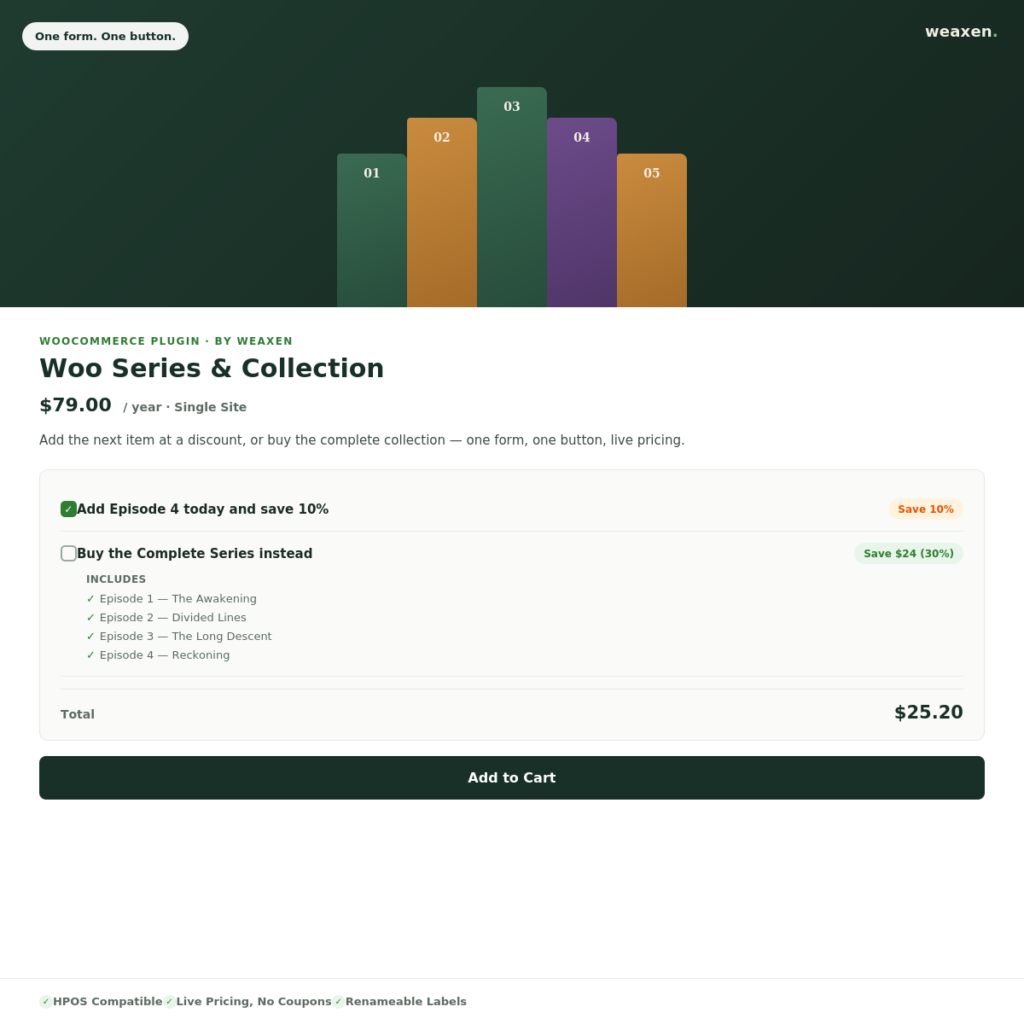
Task: Click checkmark beside Episode 3 — The Long Descent
Action: pyautogui.click(x=90, y=636)
